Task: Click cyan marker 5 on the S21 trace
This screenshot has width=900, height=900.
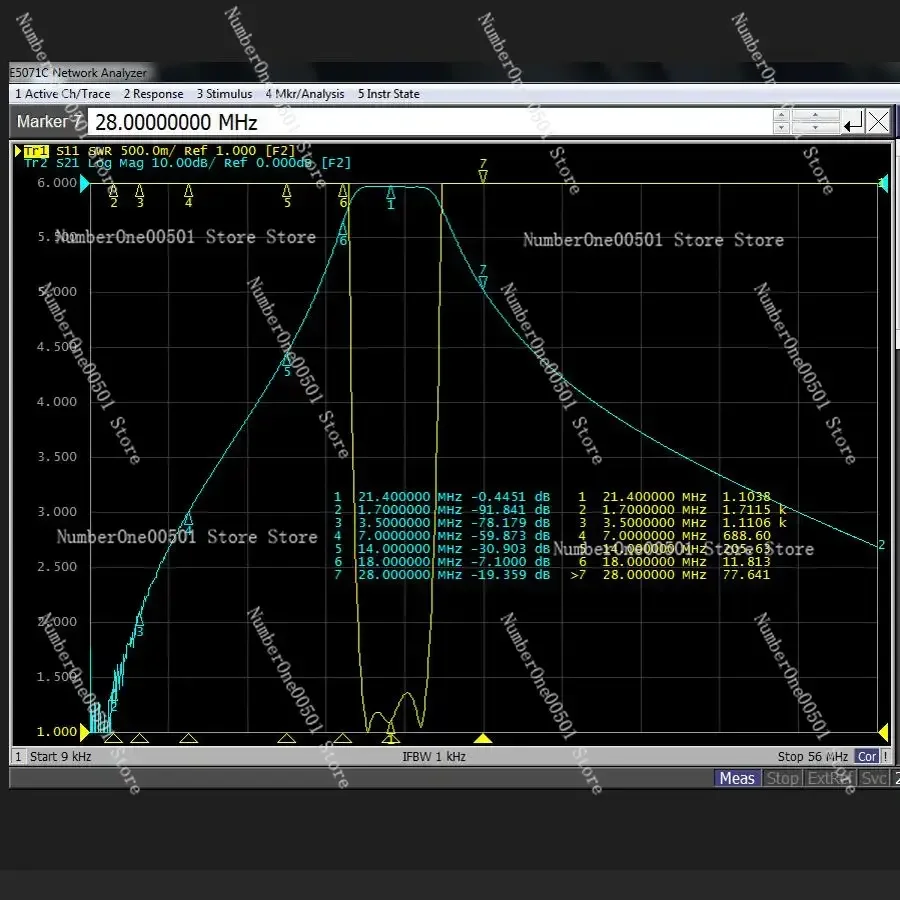Action: point(287,365)
